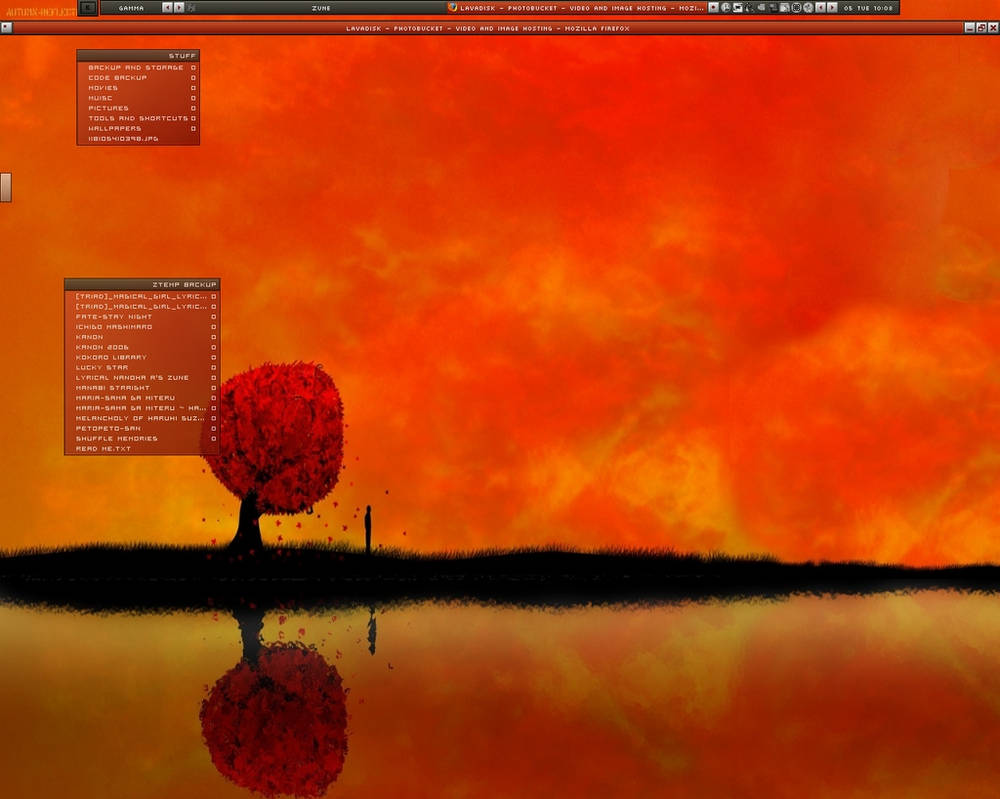Viewport: 1000px width, 799px height.
Task: Click the Stuff menu title bar
Action: [138, 55]
